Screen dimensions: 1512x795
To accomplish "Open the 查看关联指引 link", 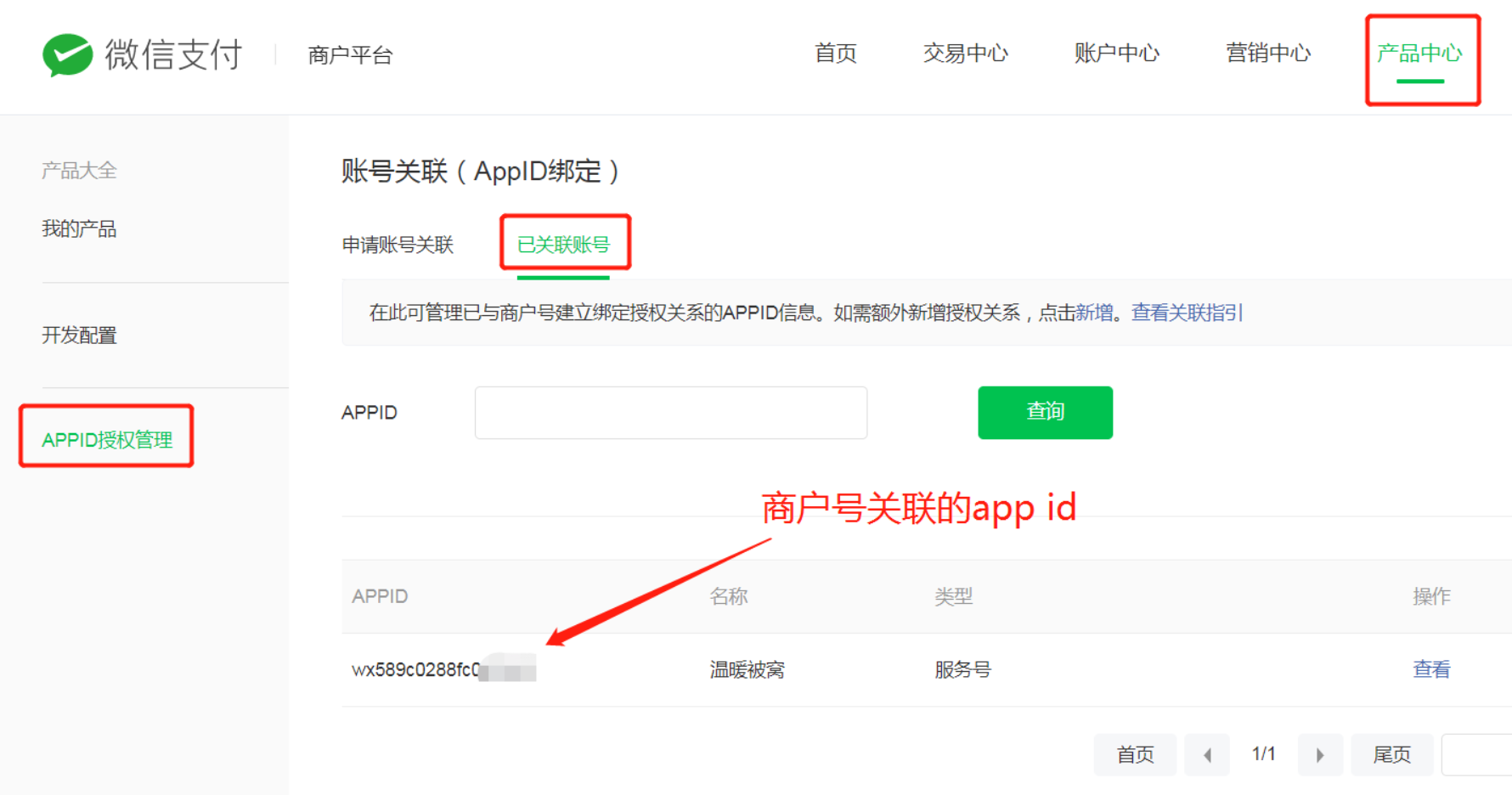I will click(1187, 313).
